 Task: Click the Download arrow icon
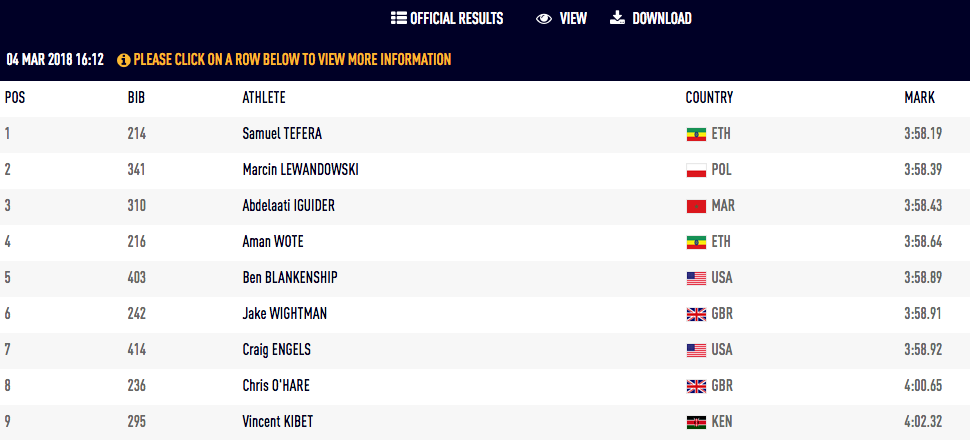(617, 17)
